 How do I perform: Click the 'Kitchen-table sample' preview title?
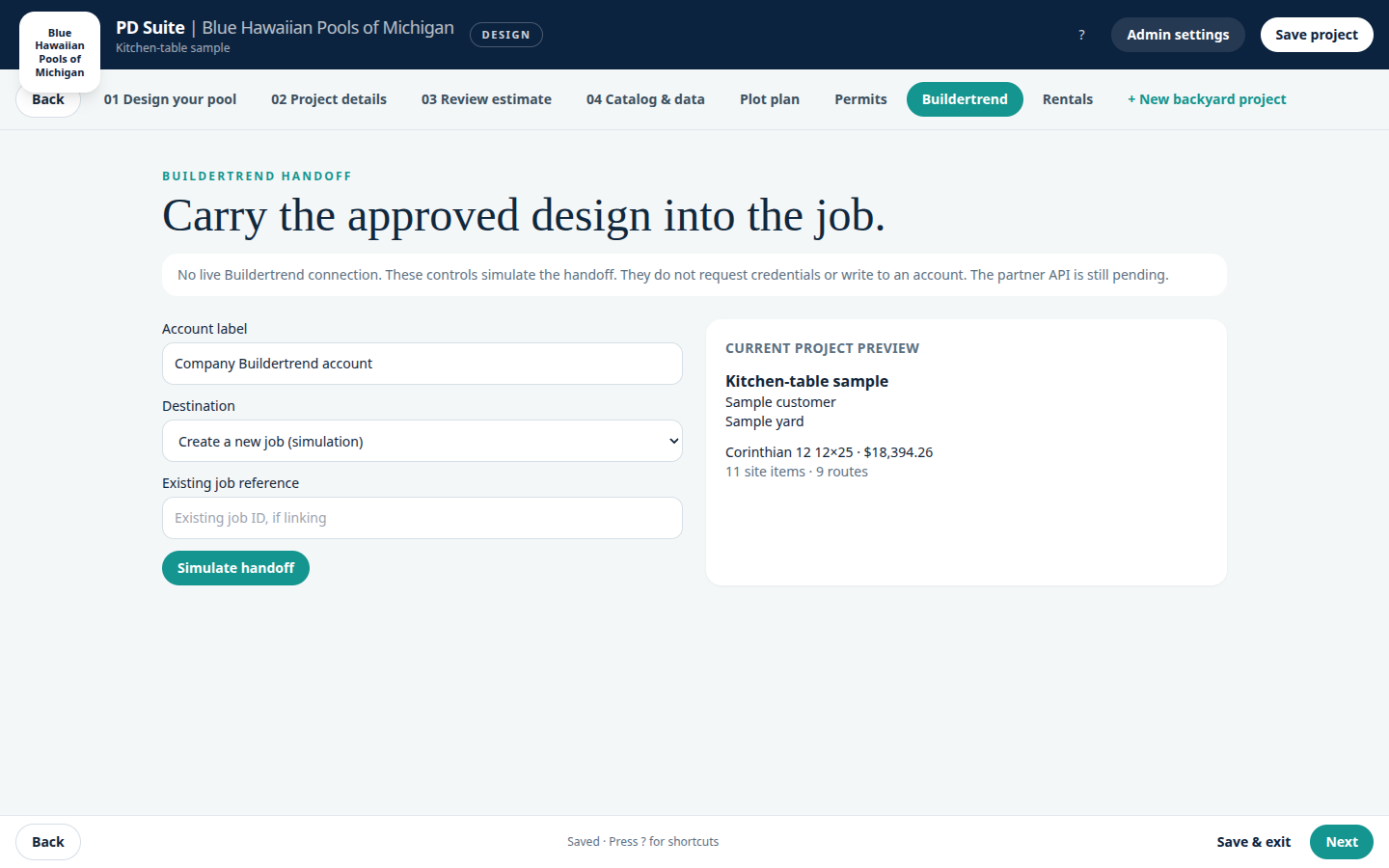pyautogui.click(x=806, y=381)
